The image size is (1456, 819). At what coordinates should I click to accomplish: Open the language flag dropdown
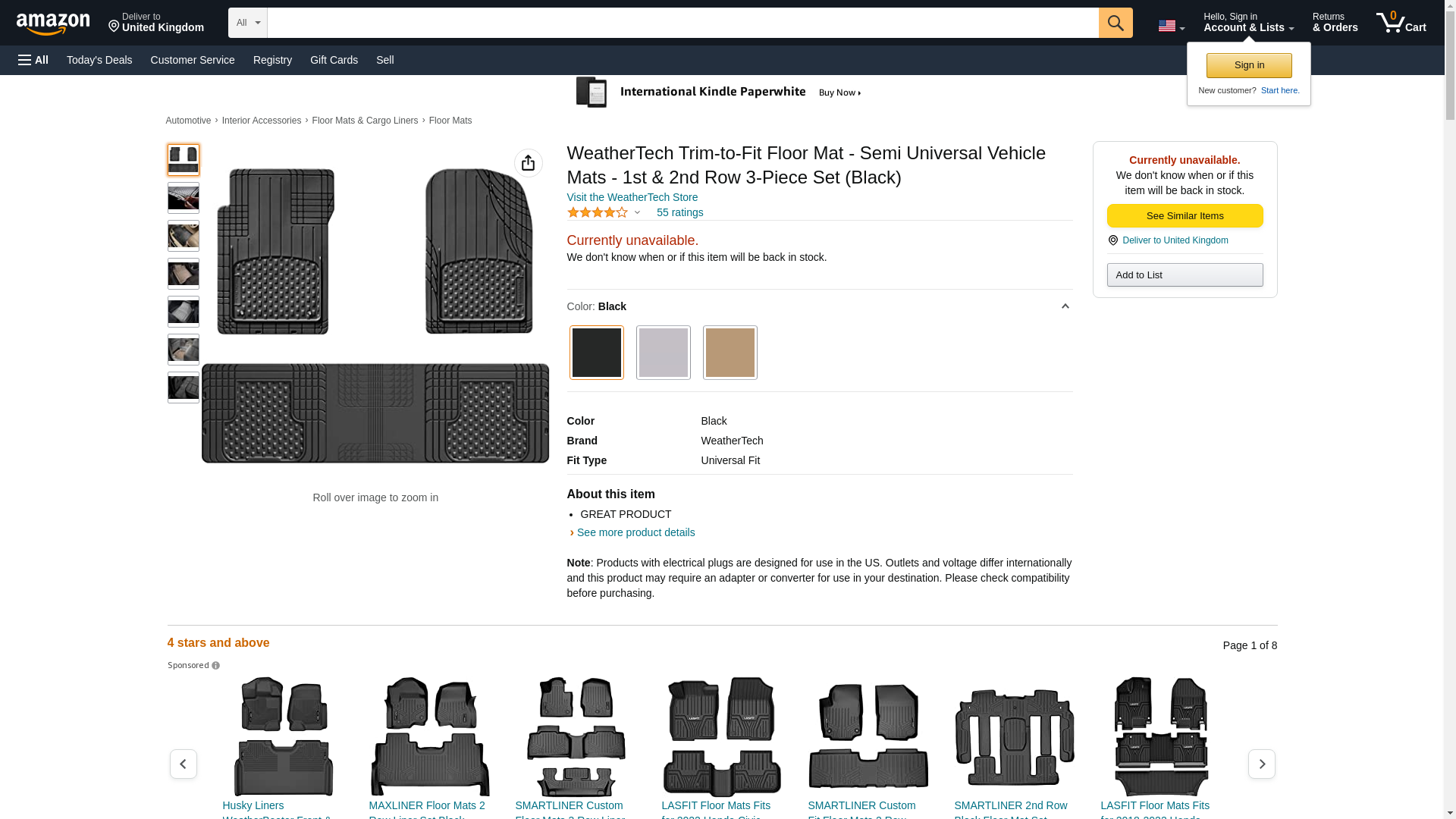coord(1171,26)
